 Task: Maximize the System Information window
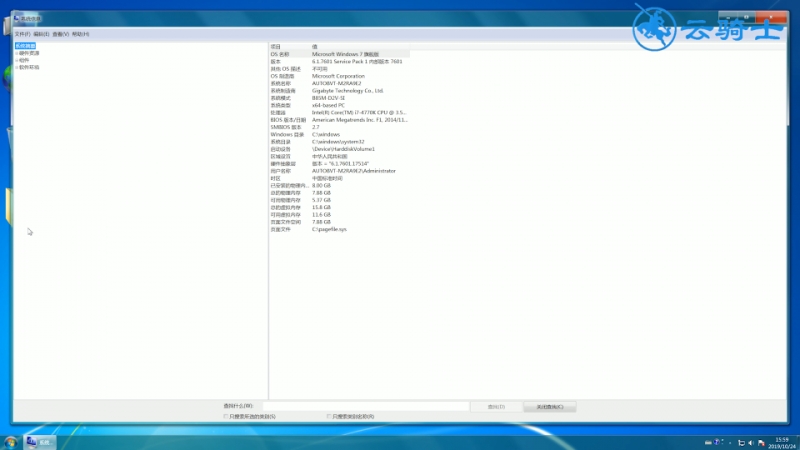point(746,18)
